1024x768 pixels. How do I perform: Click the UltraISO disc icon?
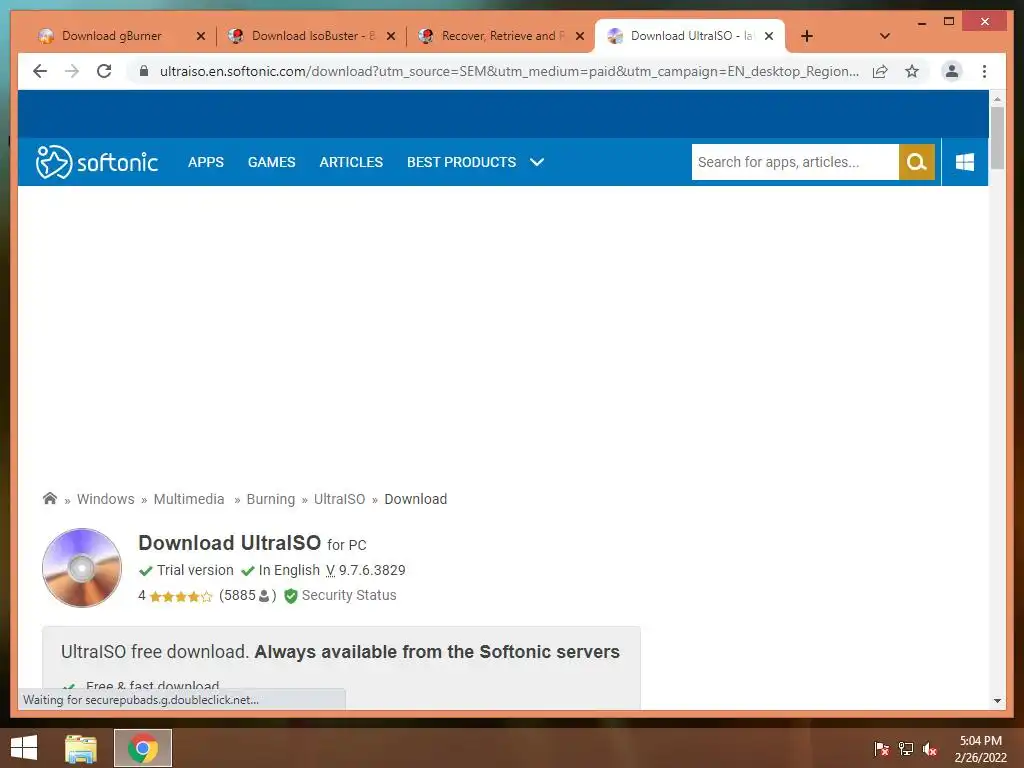click(82, 568)
